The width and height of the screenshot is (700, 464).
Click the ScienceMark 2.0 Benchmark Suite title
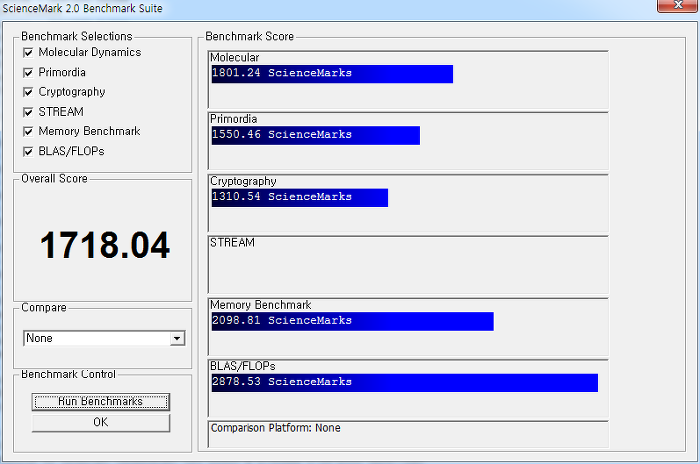pyautogui.click(x=83, y=8)
